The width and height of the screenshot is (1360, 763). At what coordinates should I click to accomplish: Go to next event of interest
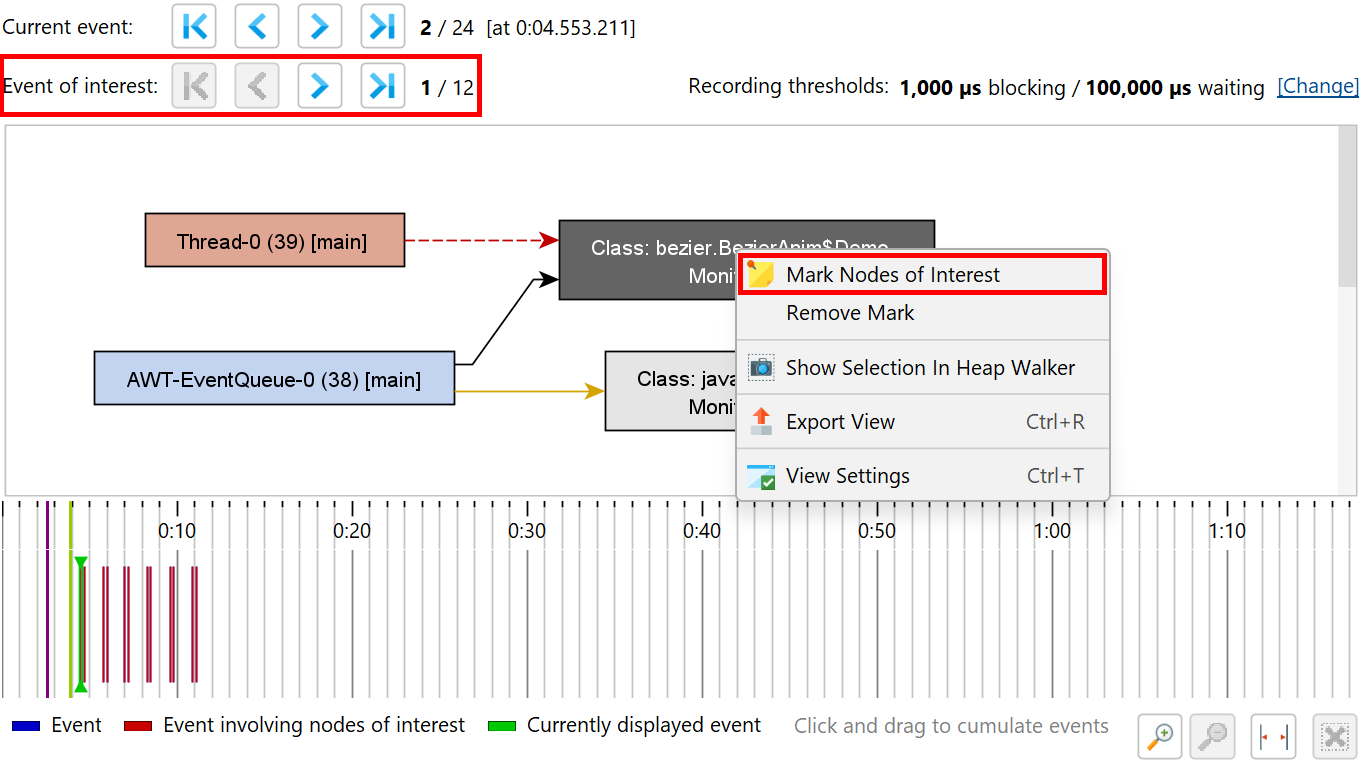coord(319,86)
